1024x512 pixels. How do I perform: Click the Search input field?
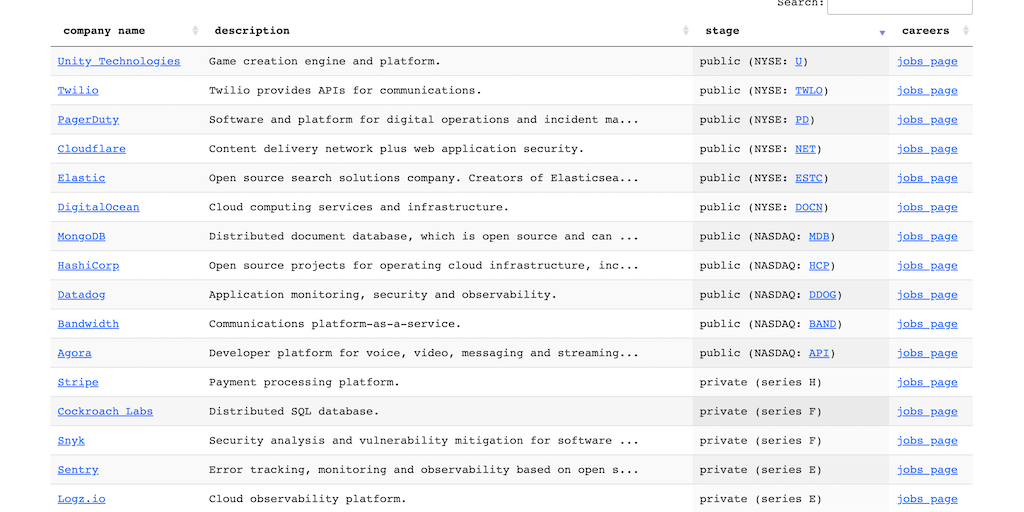pyautogui.click(x=899, y=5)
